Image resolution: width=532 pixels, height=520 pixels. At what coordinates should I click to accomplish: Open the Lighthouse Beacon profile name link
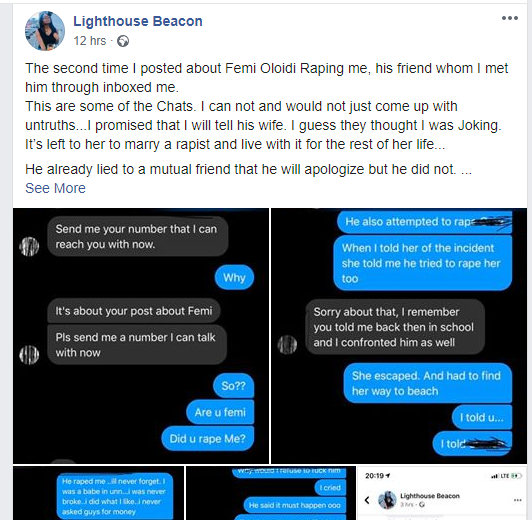[x=138, y=21]
